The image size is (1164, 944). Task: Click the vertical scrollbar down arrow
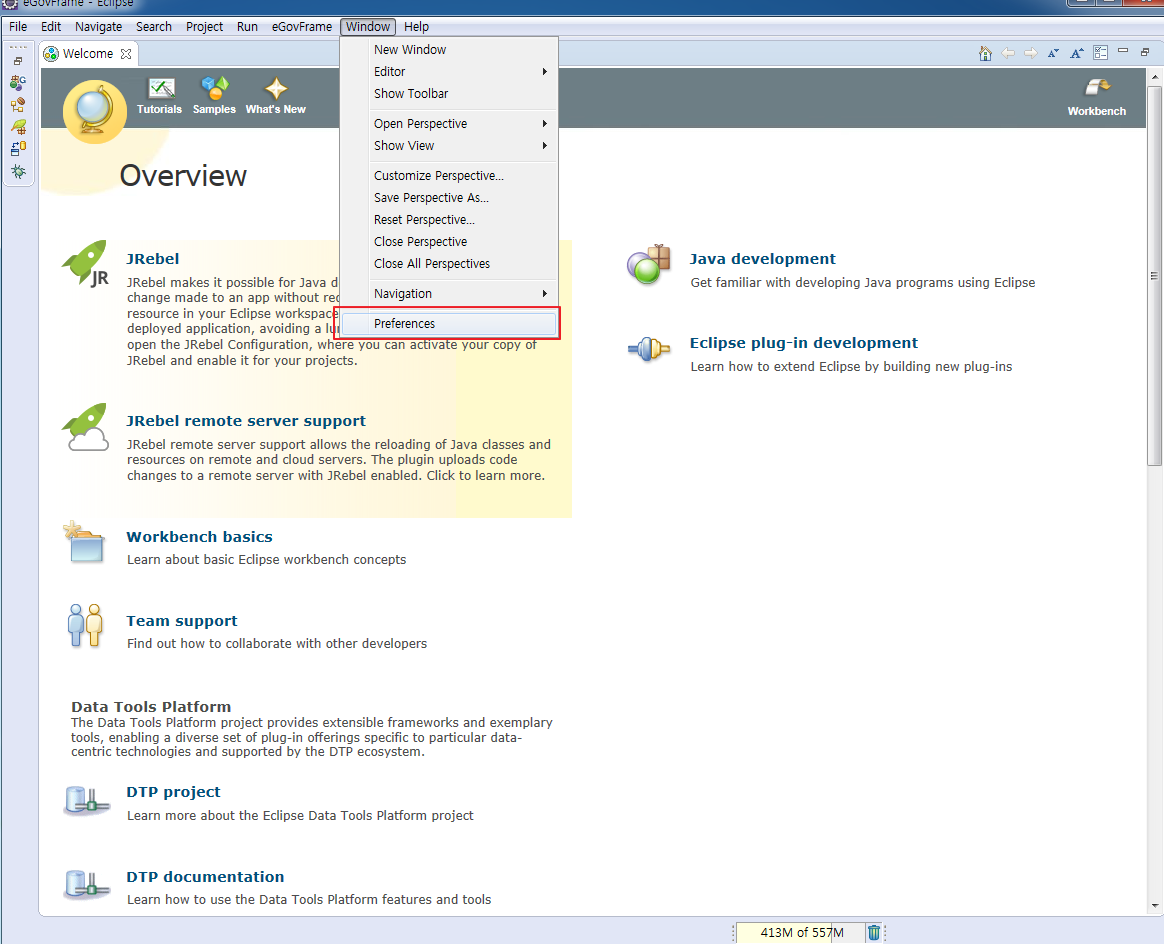(x=1154, y=906)
